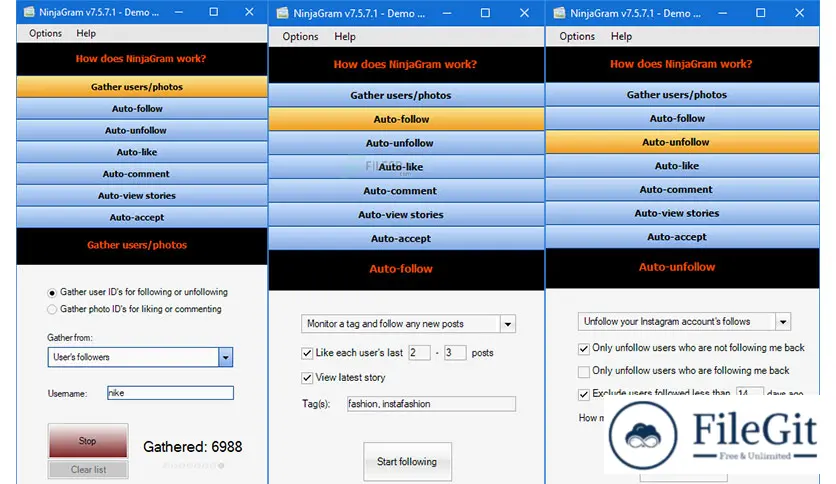This screenshot has width=836, height=484.
Task: Select Auto-follow tab in right window
Action: point(682,118)
